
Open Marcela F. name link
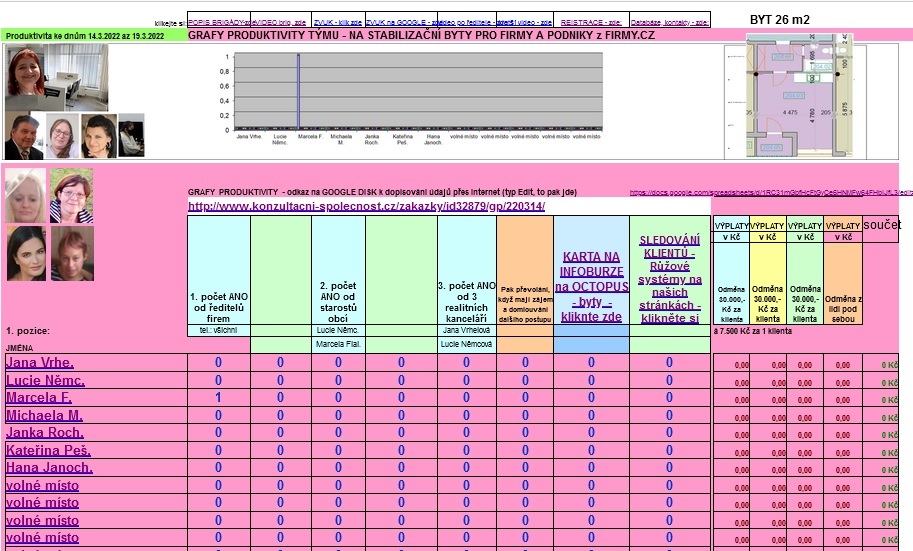[x=39, y=397]
